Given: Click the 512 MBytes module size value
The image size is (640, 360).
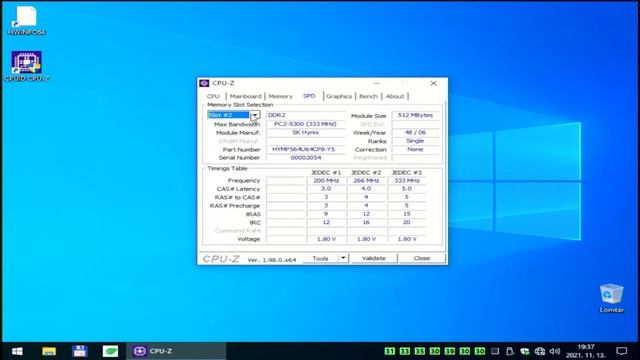Looking at the screenshot, I should coord(415,115).
